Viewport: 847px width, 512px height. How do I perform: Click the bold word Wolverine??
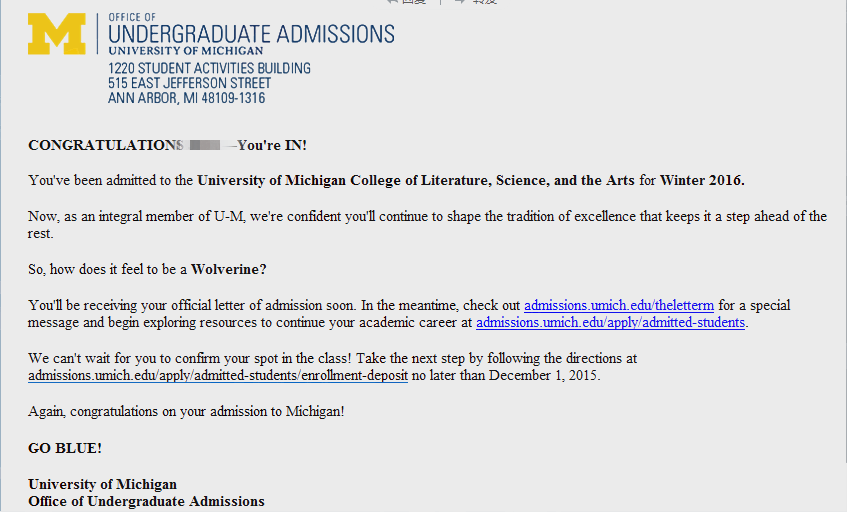click(228, 270)
